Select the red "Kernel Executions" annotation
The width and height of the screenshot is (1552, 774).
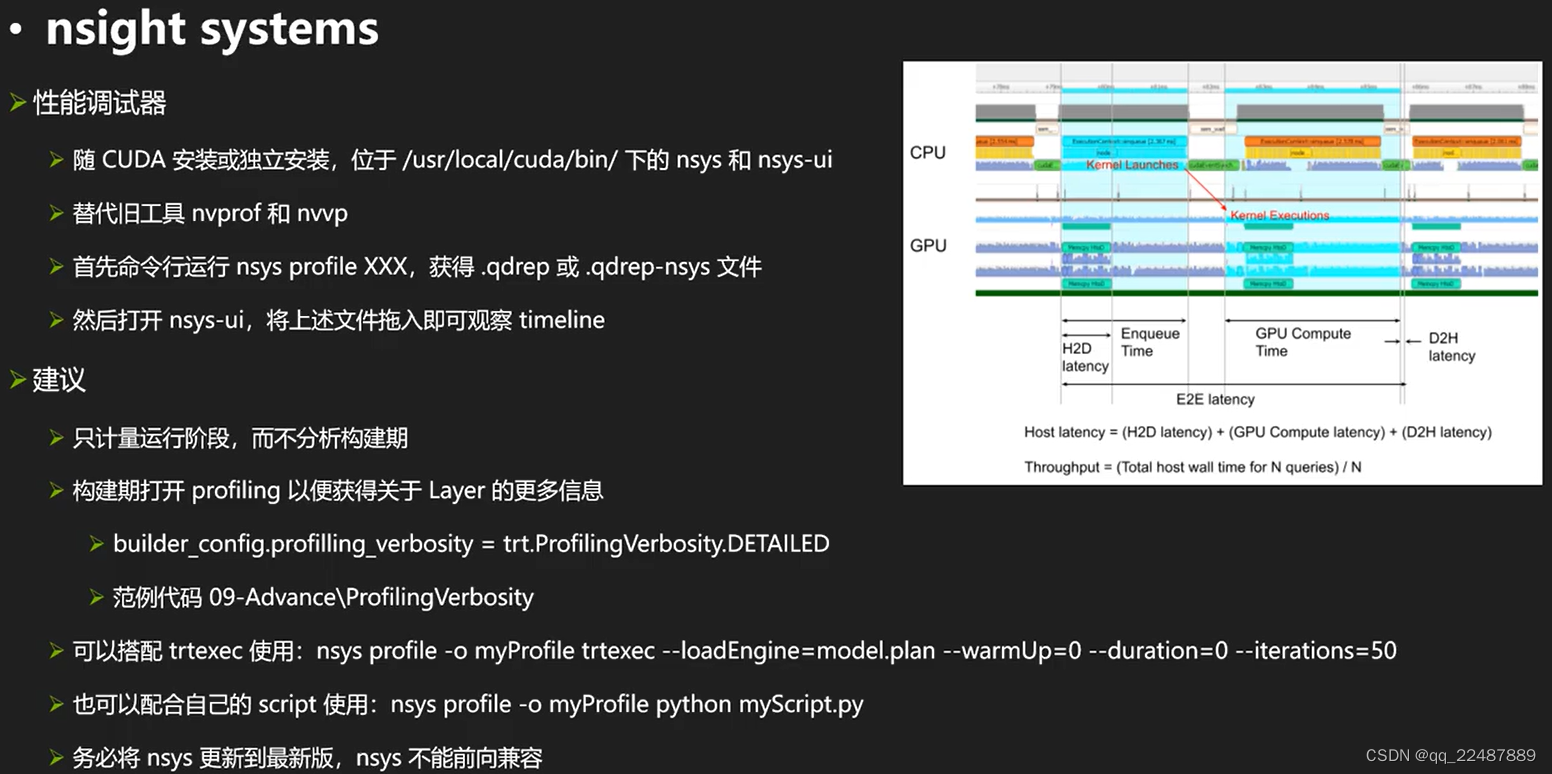point(1280,215)
